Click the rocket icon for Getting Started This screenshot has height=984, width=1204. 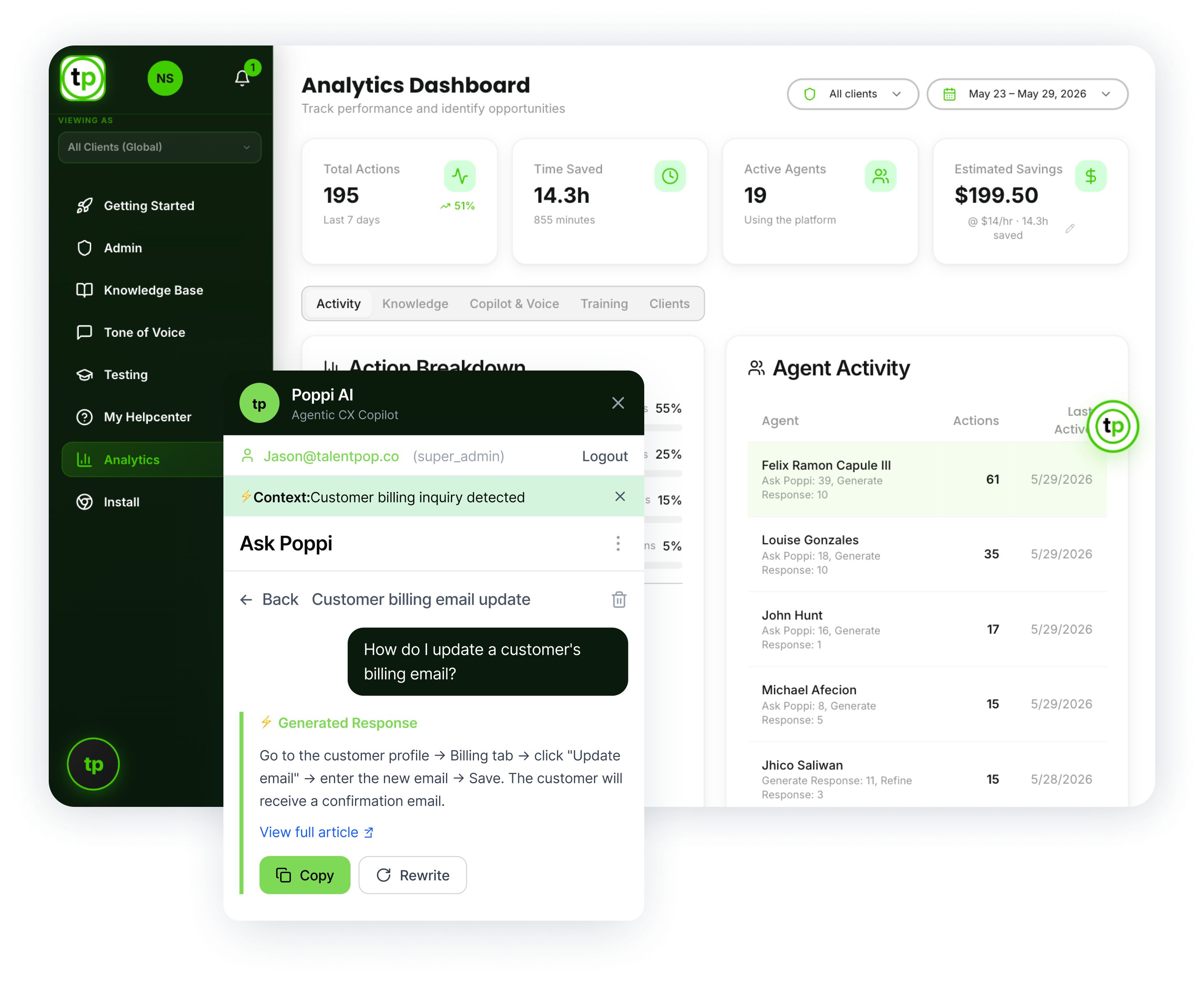(84, 206)
